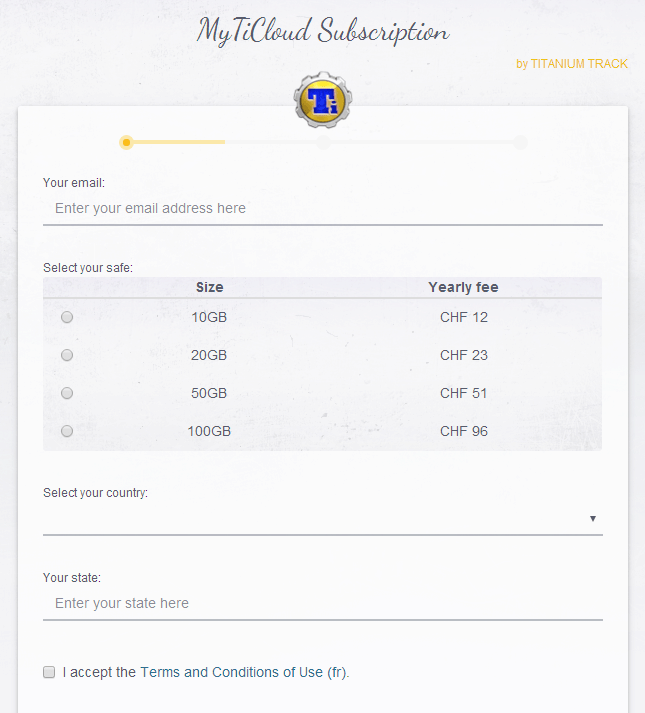Focus the email address input field

pyautogui.click(x=323, y=208)
